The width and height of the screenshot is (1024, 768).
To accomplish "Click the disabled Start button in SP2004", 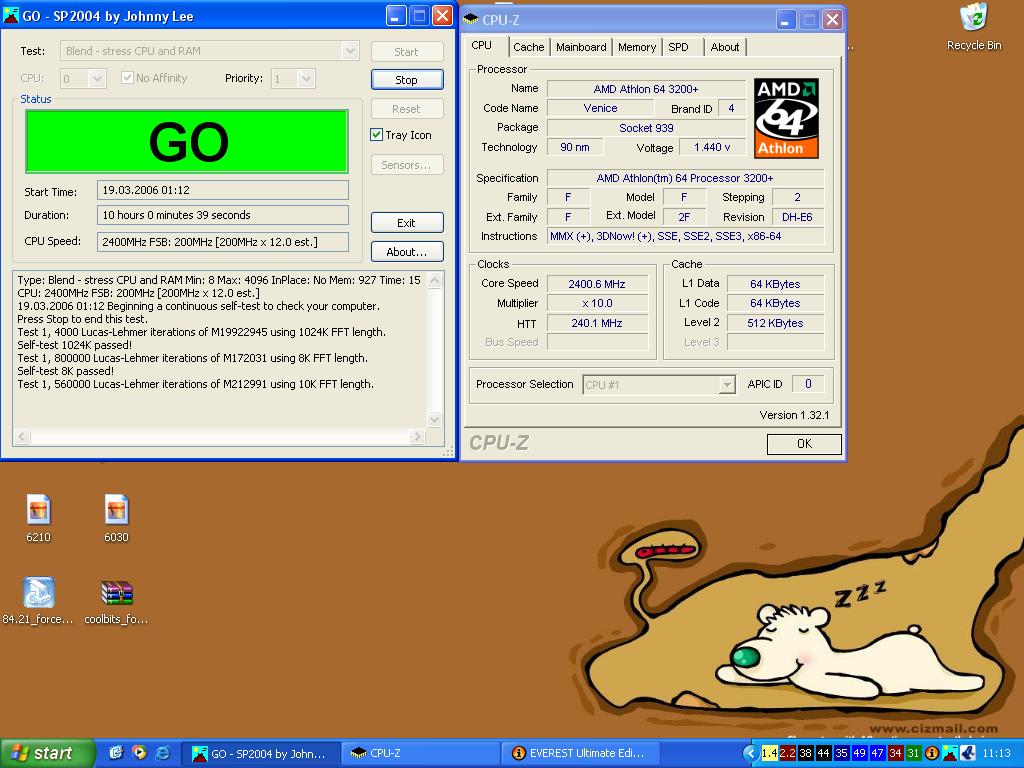I will (x=407, y=52).
